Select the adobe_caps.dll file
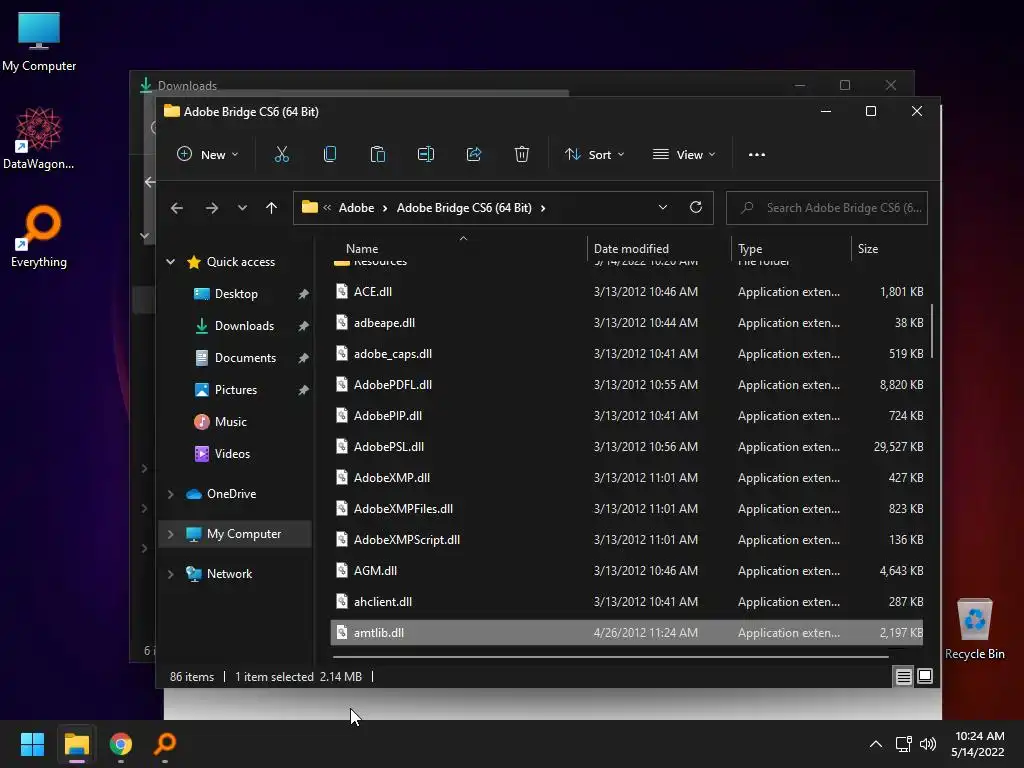Image resolution: width=1024 pixels, height=768 pixels. pos(627,354)
